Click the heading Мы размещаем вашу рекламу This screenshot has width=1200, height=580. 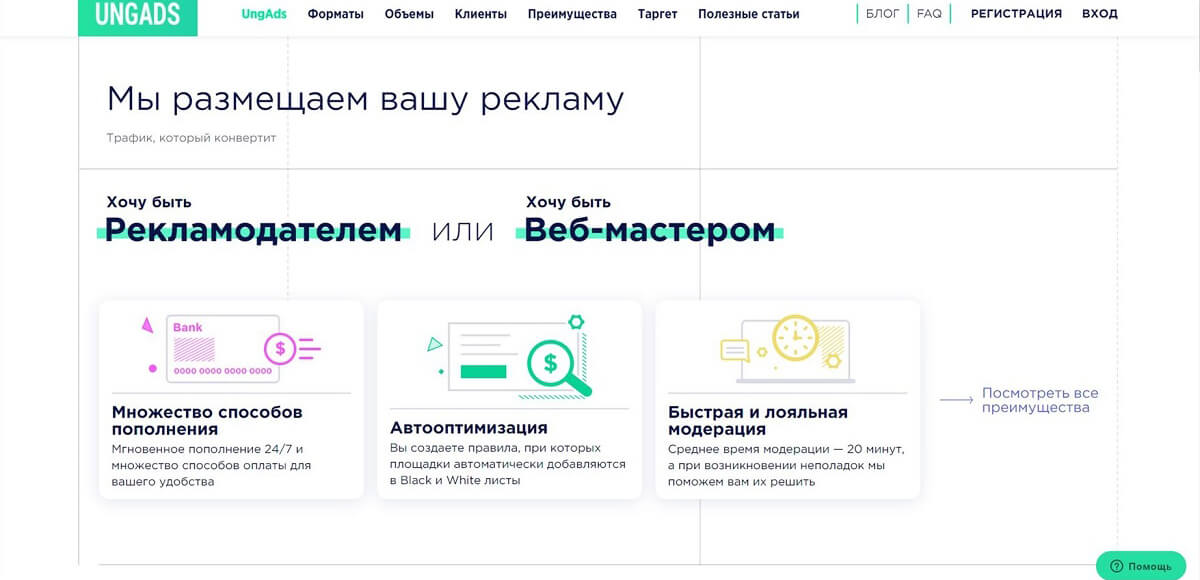[x=366, y=98]
